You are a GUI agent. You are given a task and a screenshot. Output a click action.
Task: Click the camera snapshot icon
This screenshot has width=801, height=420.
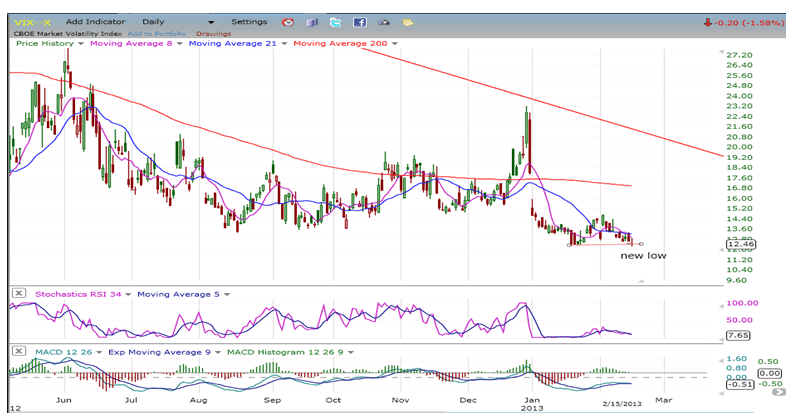(383, 21)
